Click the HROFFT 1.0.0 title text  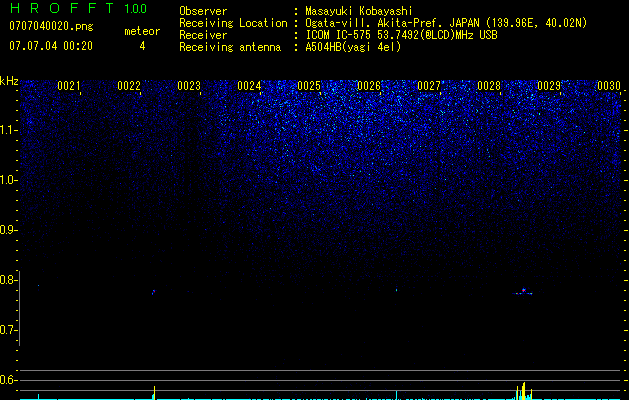pyautogui.click(x=78, y=8)
